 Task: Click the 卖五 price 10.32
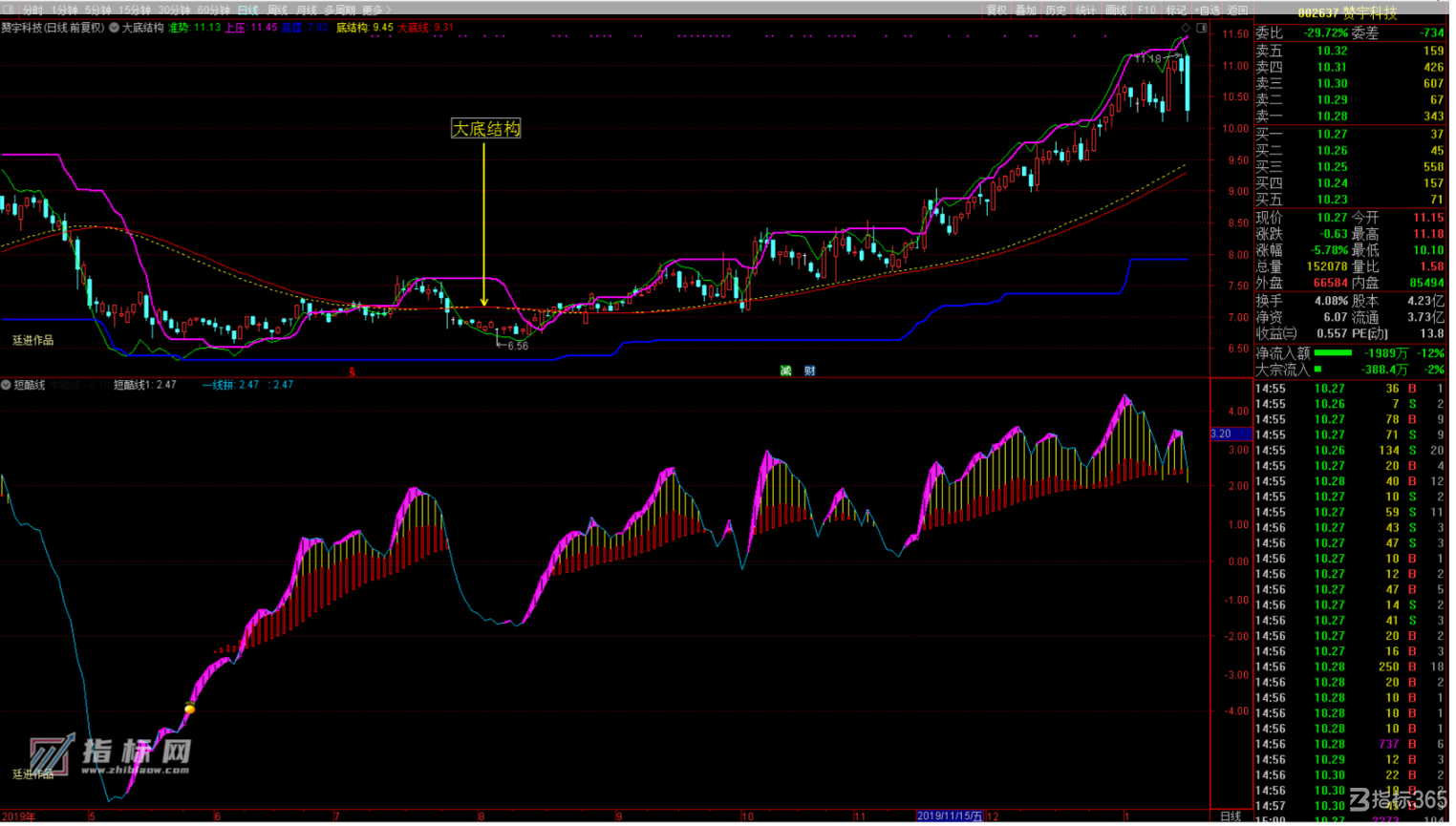coord(1332,51)
